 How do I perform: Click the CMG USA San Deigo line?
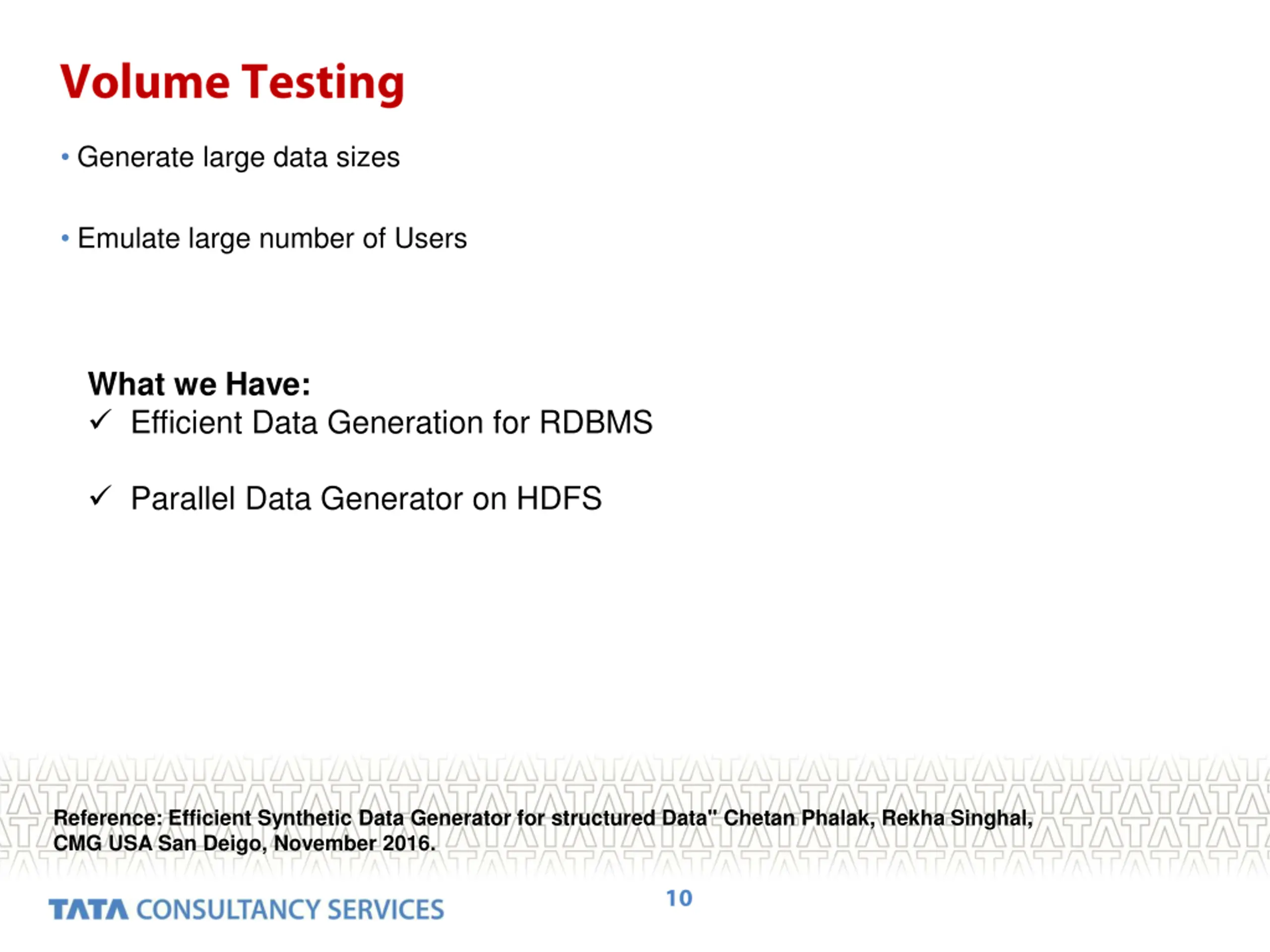coord(244,843)
